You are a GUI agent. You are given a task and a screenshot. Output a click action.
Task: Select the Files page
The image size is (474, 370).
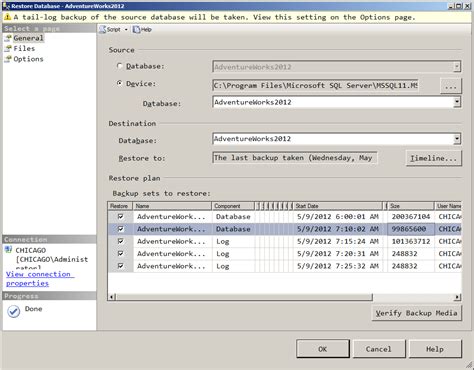tap(24, 48)
